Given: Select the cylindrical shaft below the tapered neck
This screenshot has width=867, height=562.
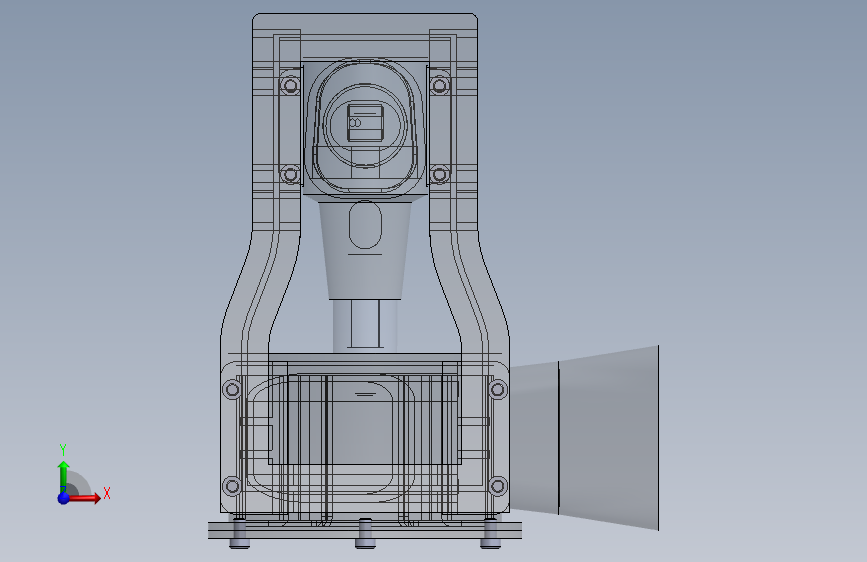Looking at the screenshot, I should [365, 326].
